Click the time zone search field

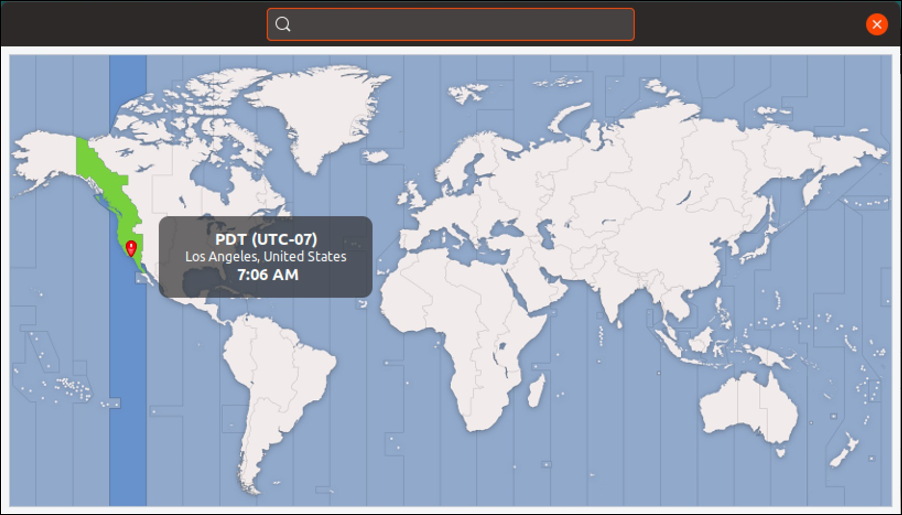tap(450, 24)
